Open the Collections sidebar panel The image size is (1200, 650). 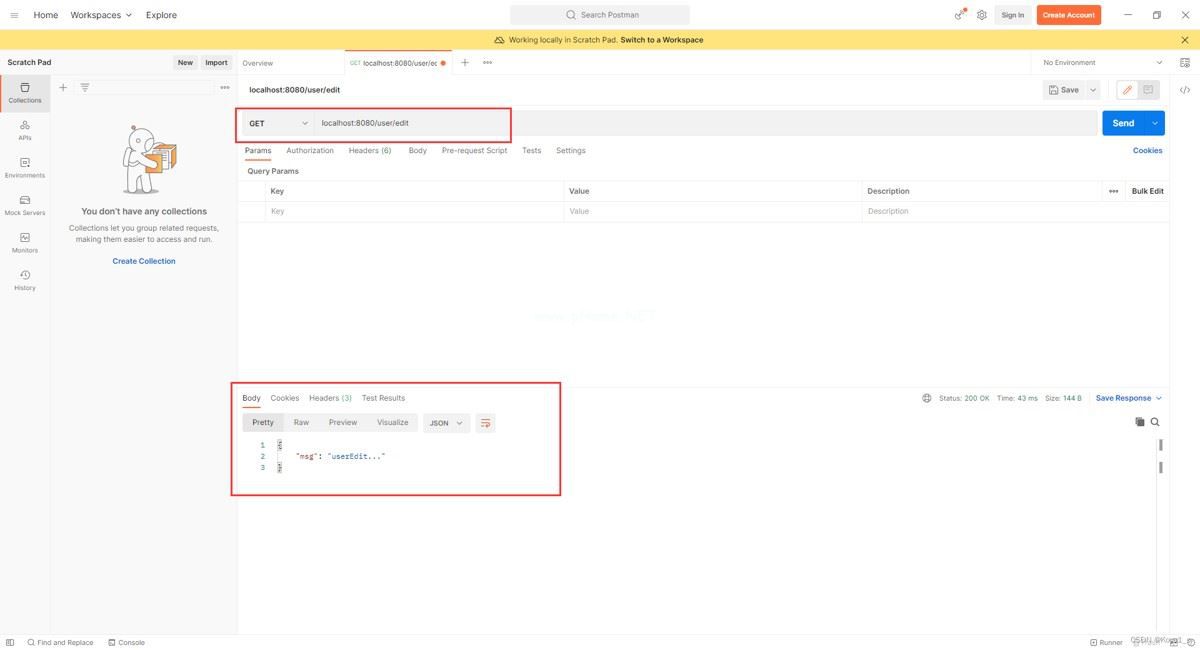click(x=25, y=93)
